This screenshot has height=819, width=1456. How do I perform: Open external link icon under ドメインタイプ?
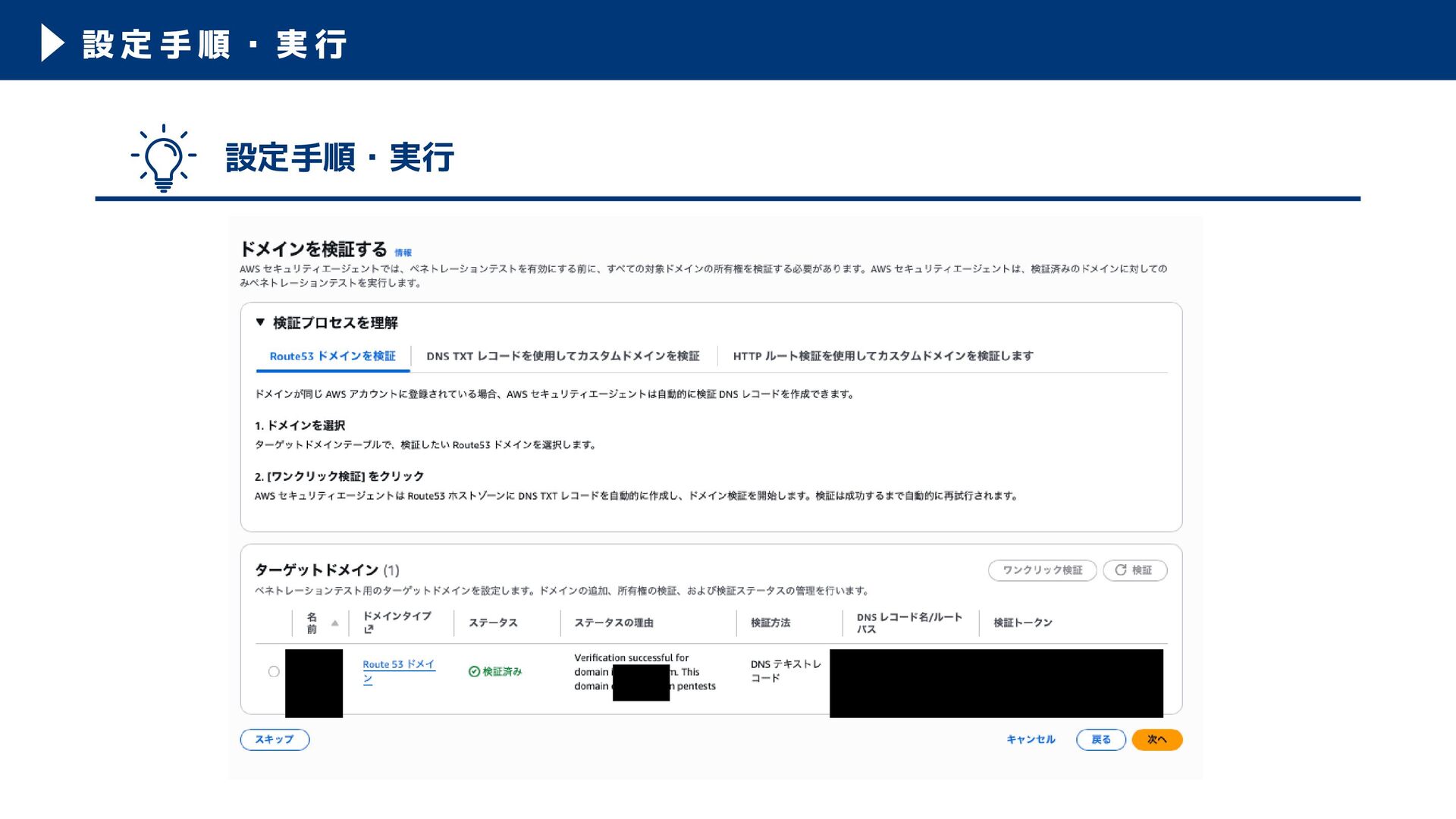pos(369,629)
